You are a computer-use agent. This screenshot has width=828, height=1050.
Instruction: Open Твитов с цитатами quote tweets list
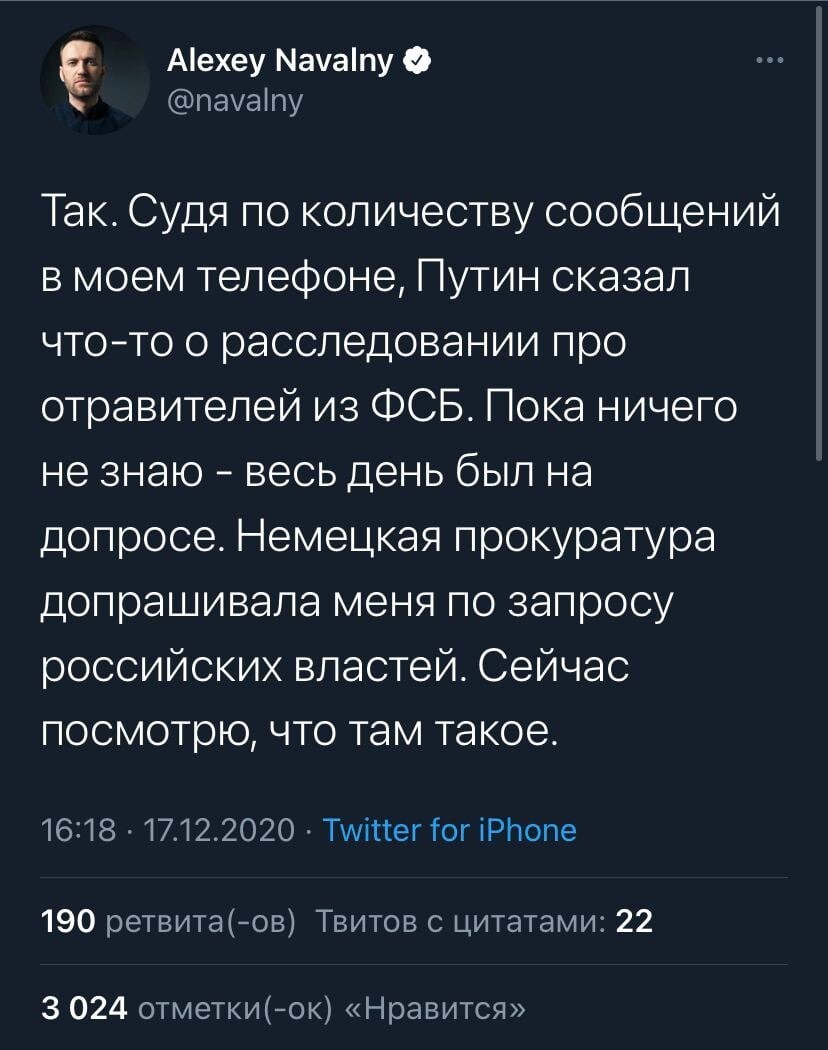tap(484, 922)
